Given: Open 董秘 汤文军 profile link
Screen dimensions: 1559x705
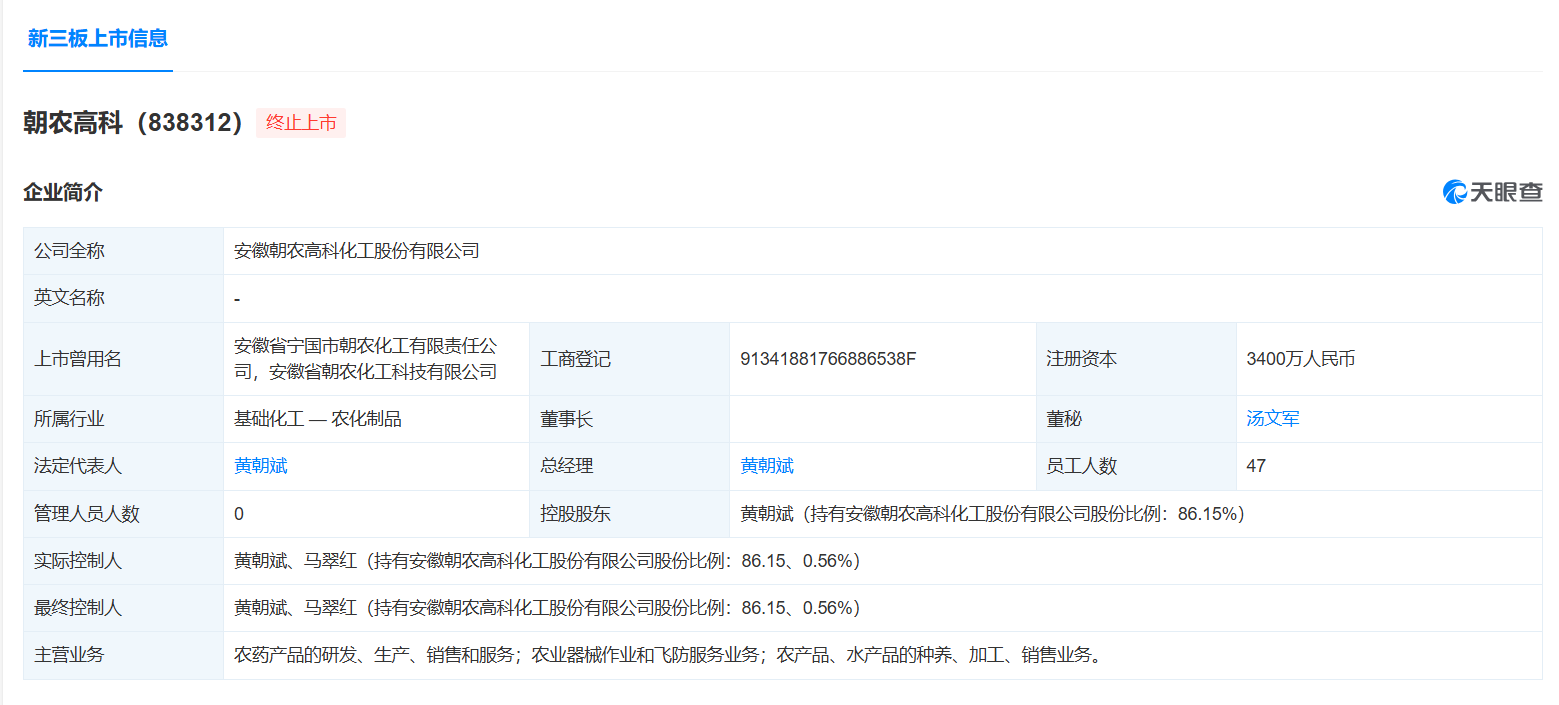Looking at the screenshot, I should [1273, 419].
